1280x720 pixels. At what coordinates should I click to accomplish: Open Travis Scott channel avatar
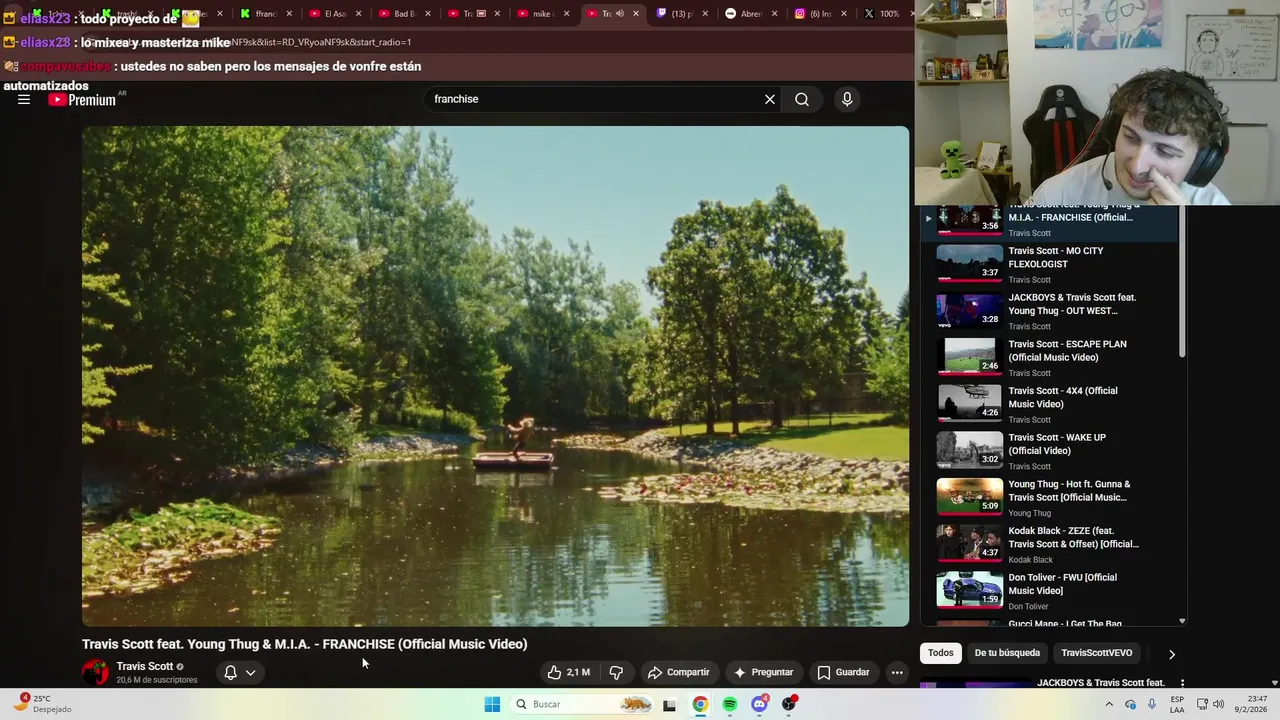pos(95,673)
